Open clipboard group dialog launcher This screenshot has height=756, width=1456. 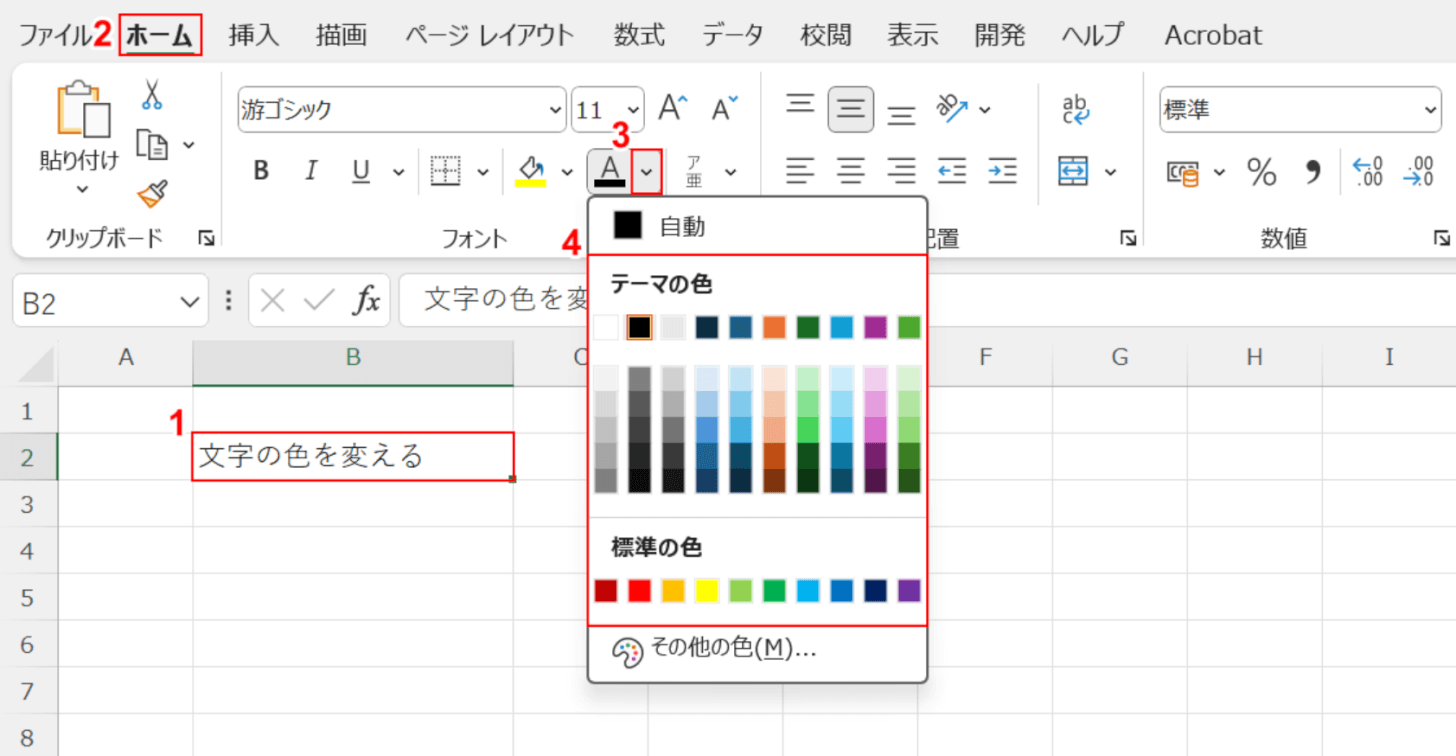(206, 238)
